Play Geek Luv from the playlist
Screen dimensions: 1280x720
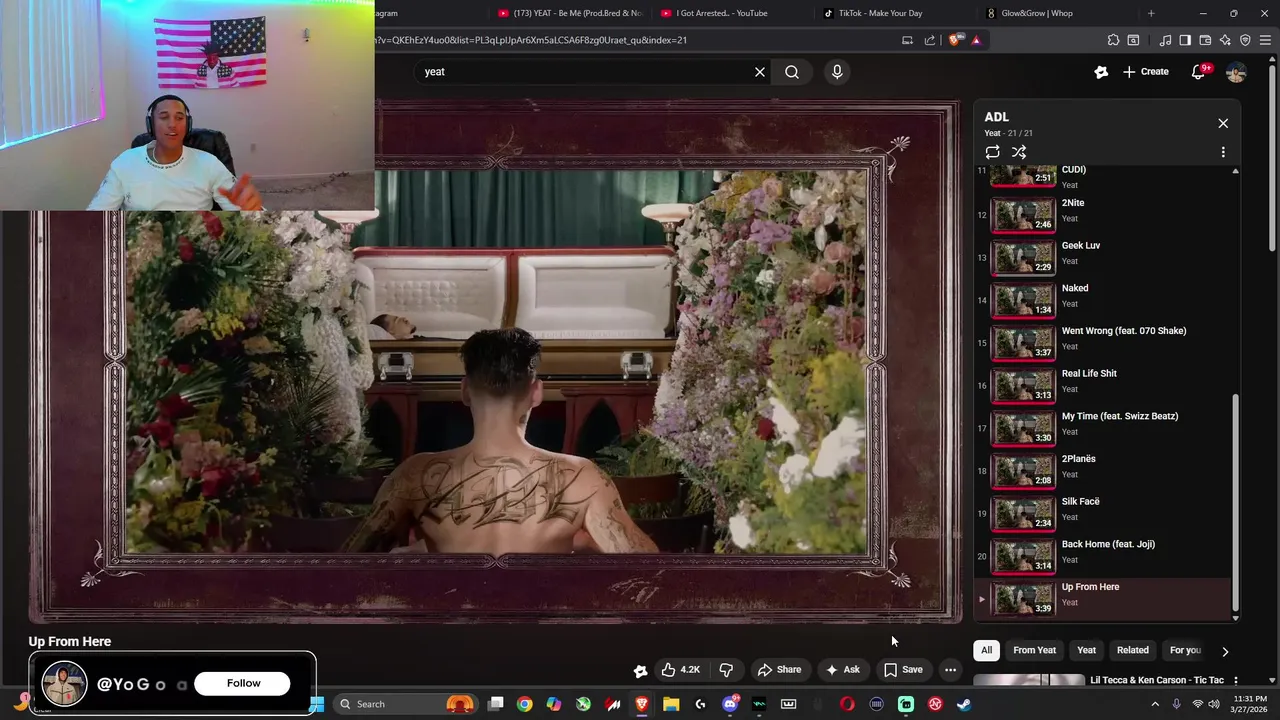(1104, 257)
